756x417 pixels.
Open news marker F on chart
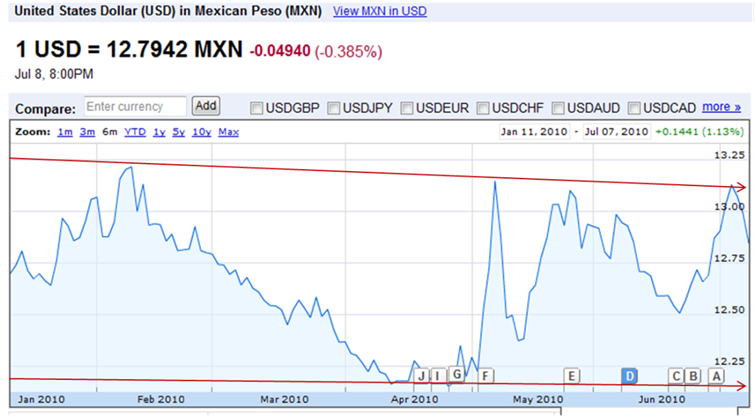click(486, 376)
